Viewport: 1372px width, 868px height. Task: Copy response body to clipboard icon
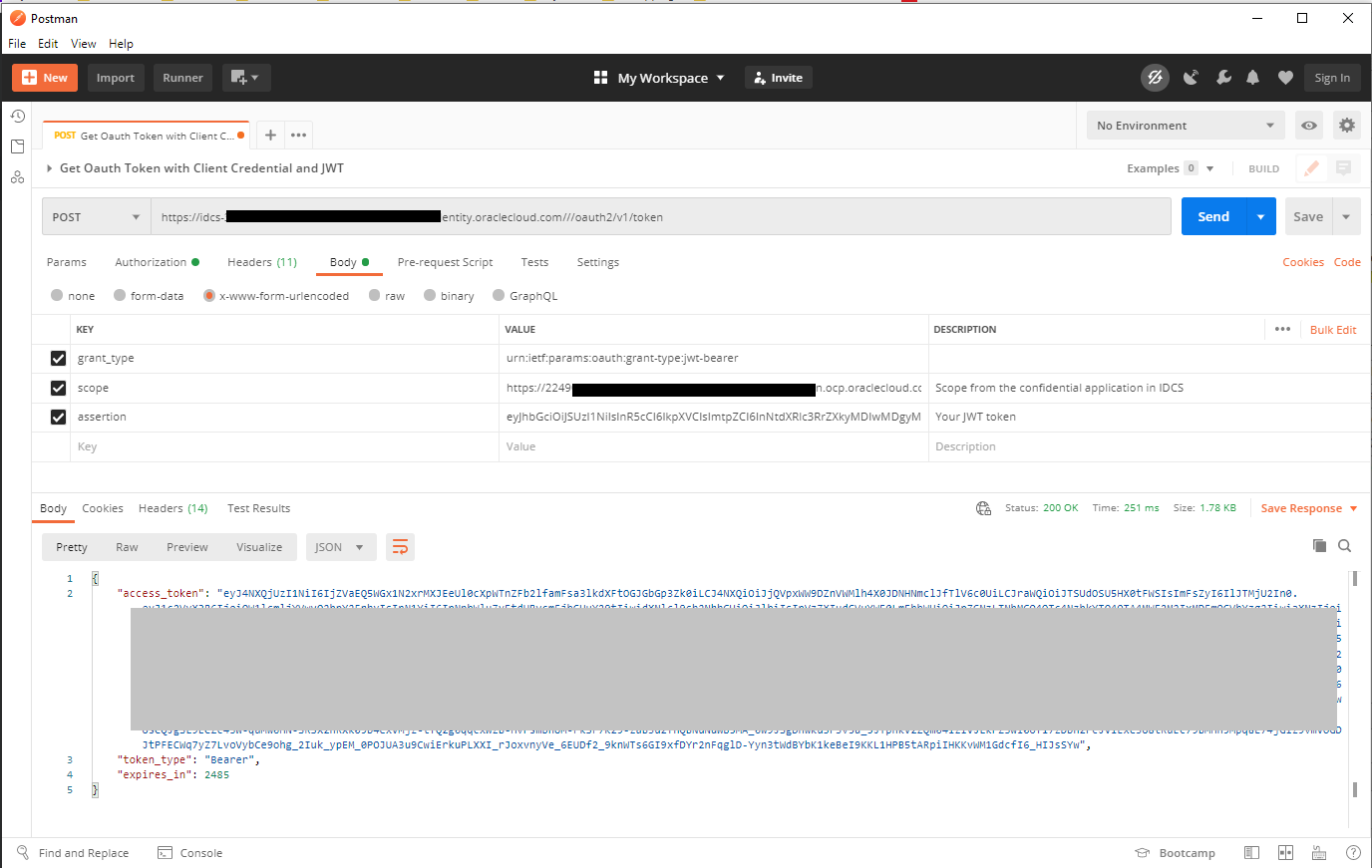click(x=1319, y=546)
